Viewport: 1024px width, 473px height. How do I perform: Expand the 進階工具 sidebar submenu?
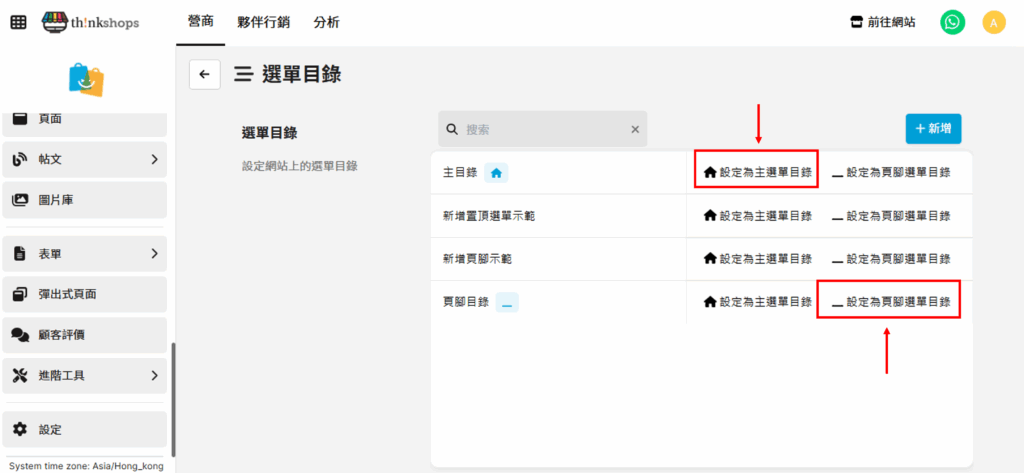[154, 376]
